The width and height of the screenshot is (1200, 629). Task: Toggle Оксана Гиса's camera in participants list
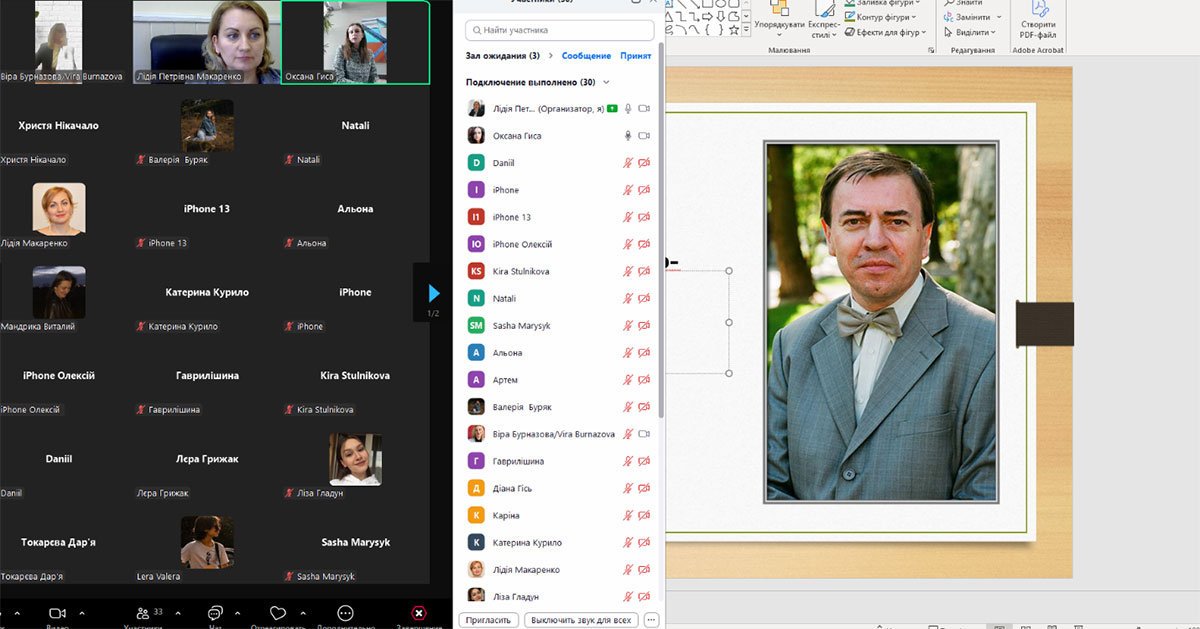[645, 135]
